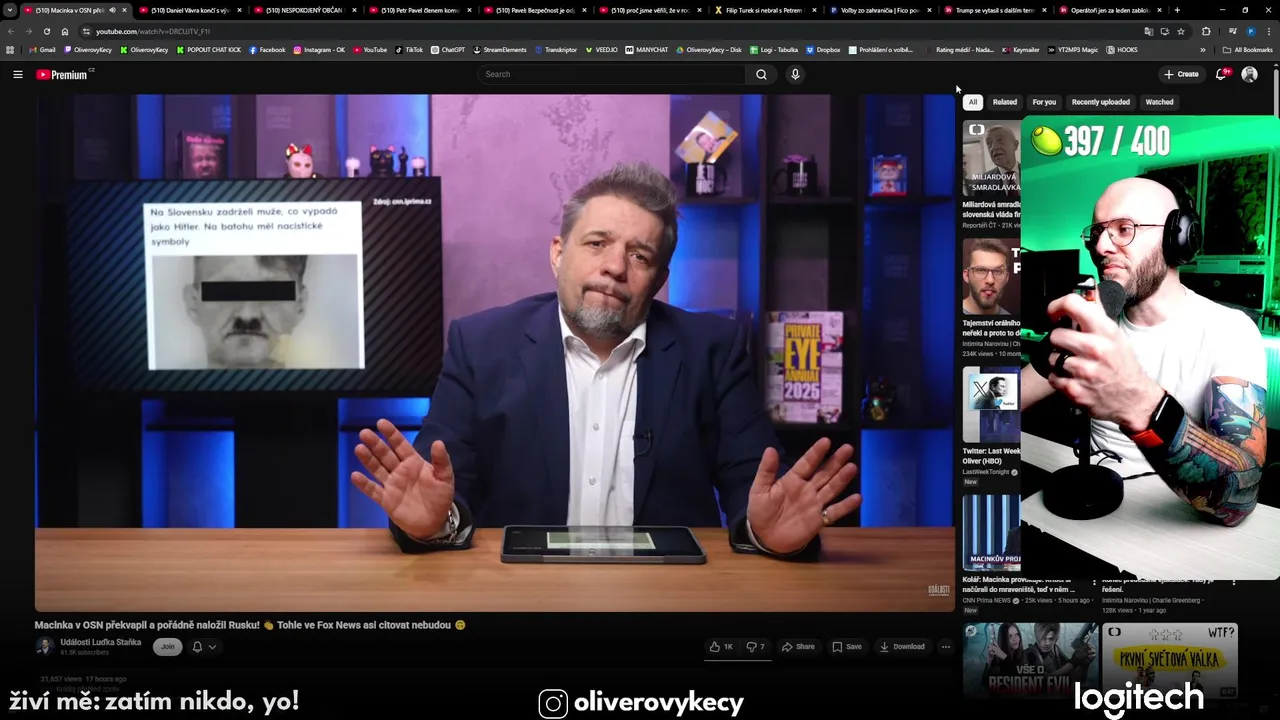Image resolution: width=1280 pixels, height=720 pixels.
Task: Switch to NESPOKOJENÝ OBČAN browser tab
Action: [x=304, y=10]
